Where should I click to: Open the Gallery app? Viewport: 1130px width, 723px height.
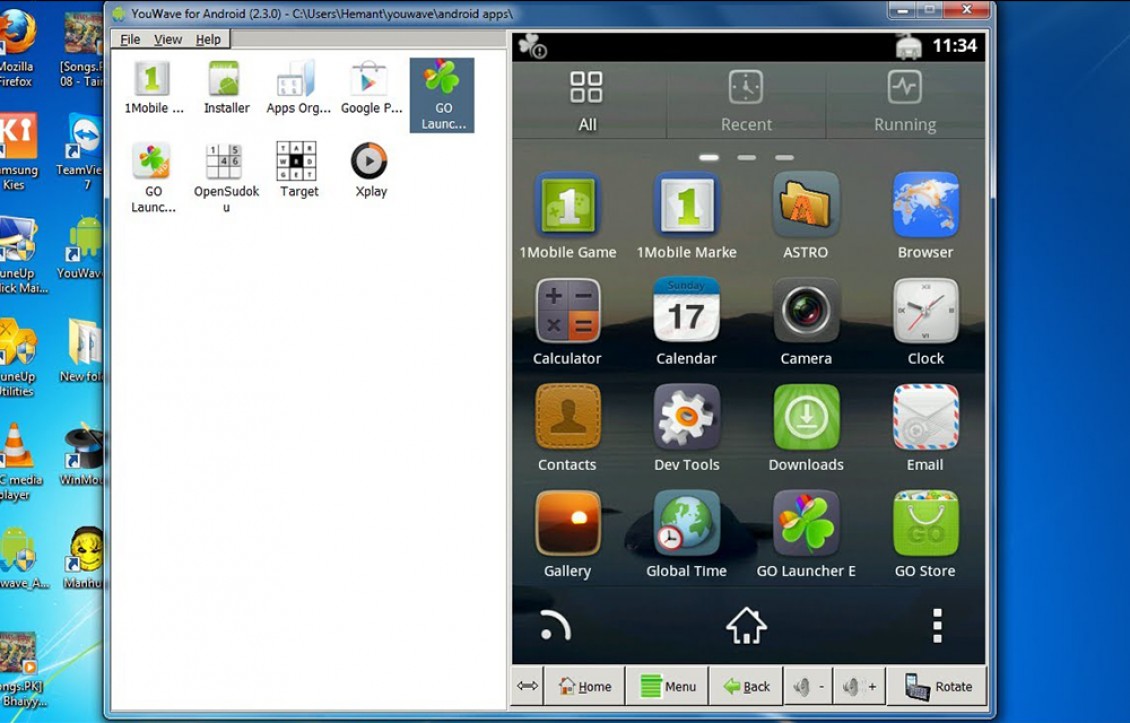(567, 534)
